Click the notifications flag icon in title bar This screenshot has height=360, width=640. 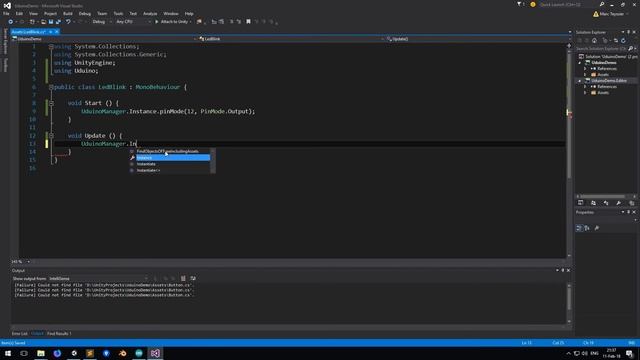pyautogui.click(x=520, y=4)
